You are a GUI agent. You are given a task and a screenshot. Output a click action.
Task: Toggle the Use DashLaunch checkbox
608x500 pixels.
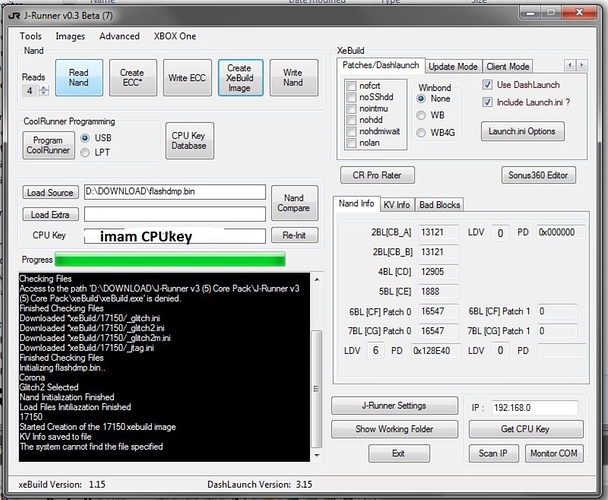point(487,85)
